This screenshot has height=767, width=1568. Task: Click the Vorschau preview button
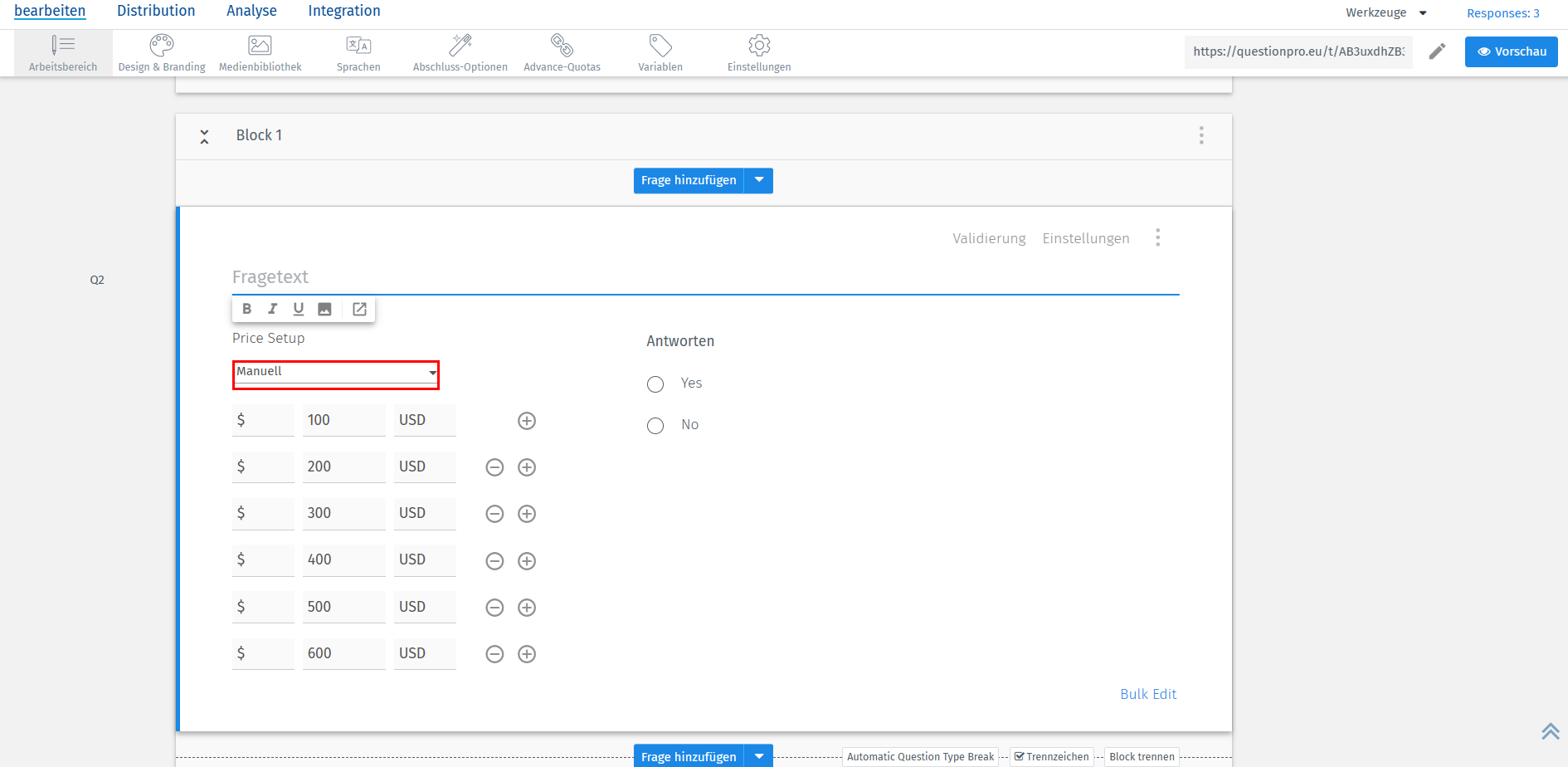coord(1512,51)
